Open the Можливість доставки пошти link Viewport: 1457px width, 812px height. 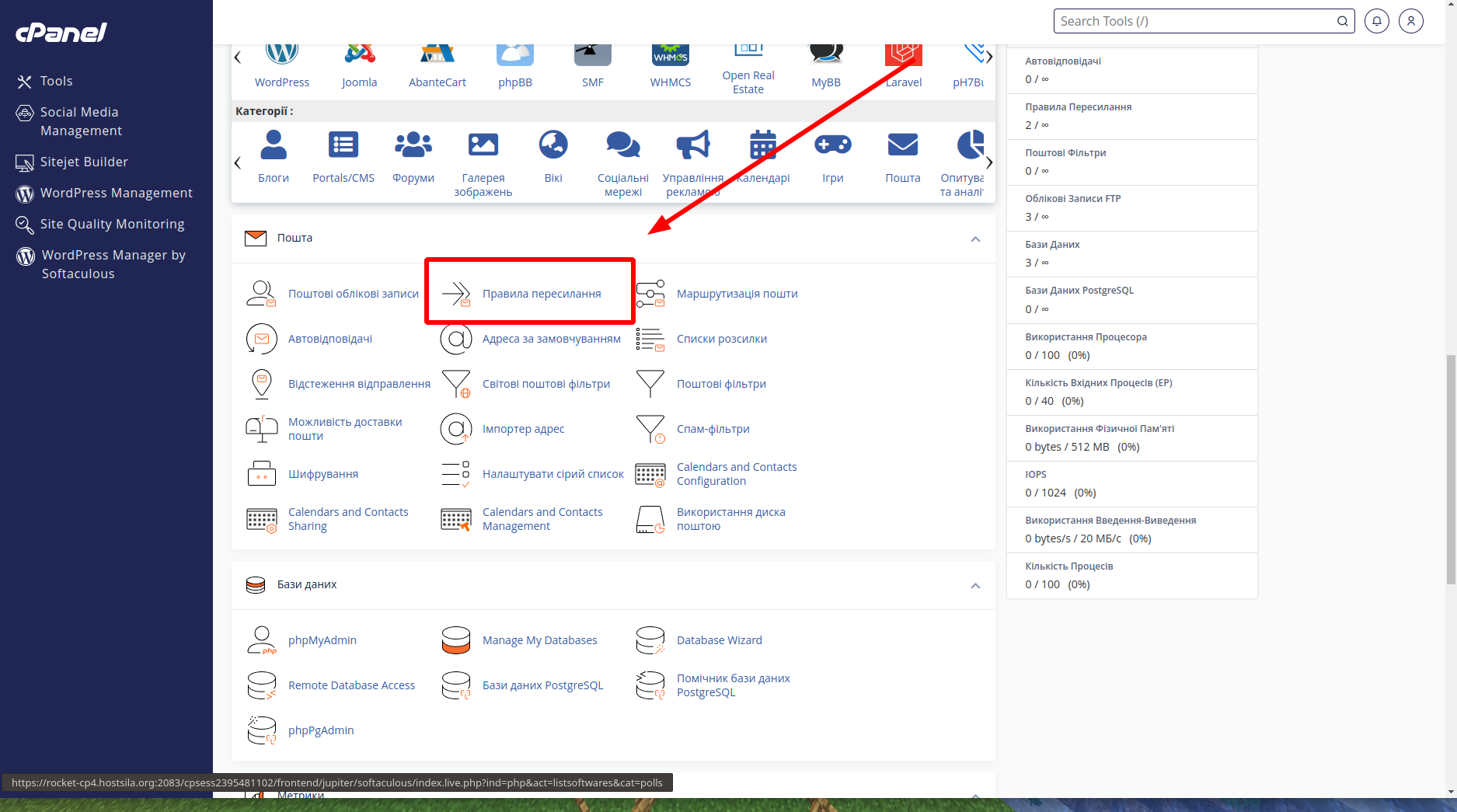click(x=345, y=429)
